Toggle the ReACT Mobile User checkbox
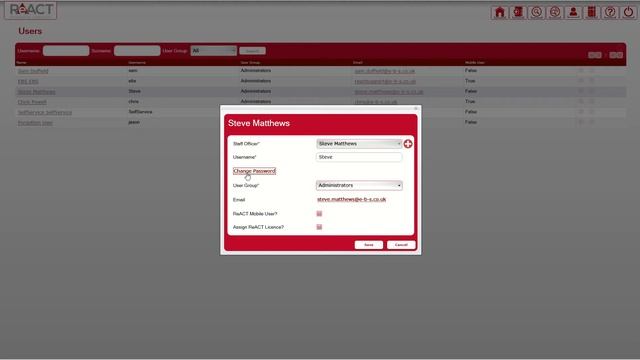This screenshot has width=640, height=360. click(x=319, y=213)
